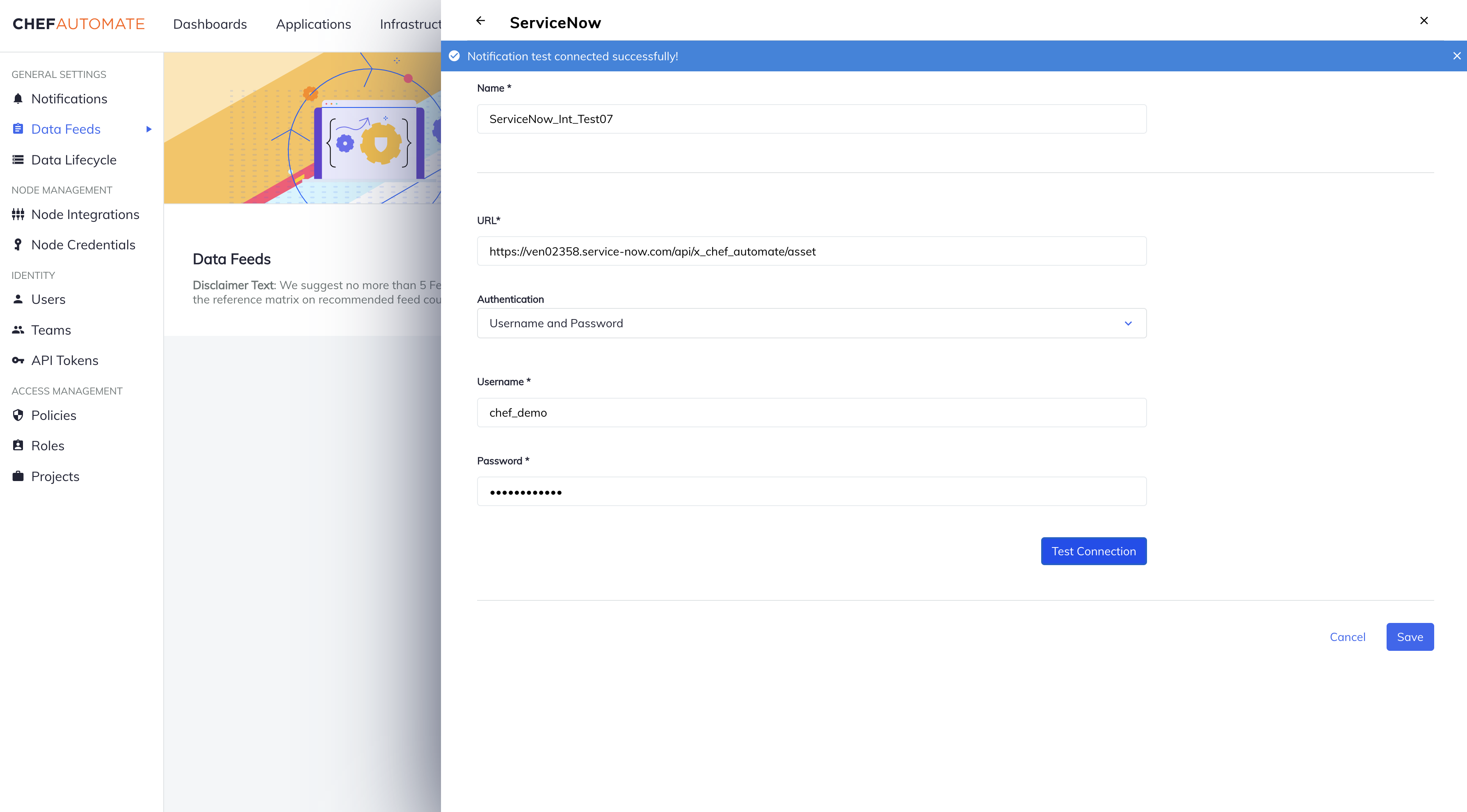Go back using the arrow beside ServiceNow
Viewport: 1467px width, 812px height.
481,21
